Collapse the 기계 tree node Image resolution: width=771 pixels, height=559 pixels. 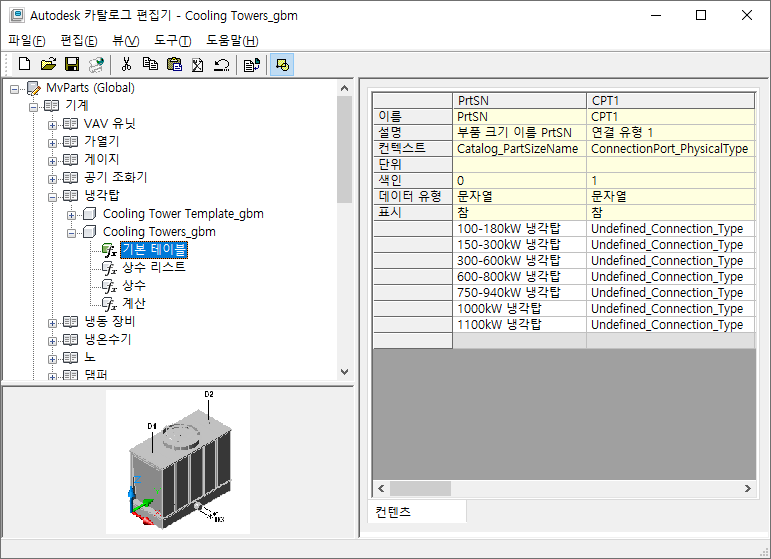pyautogui.click(x=33, y=107)
